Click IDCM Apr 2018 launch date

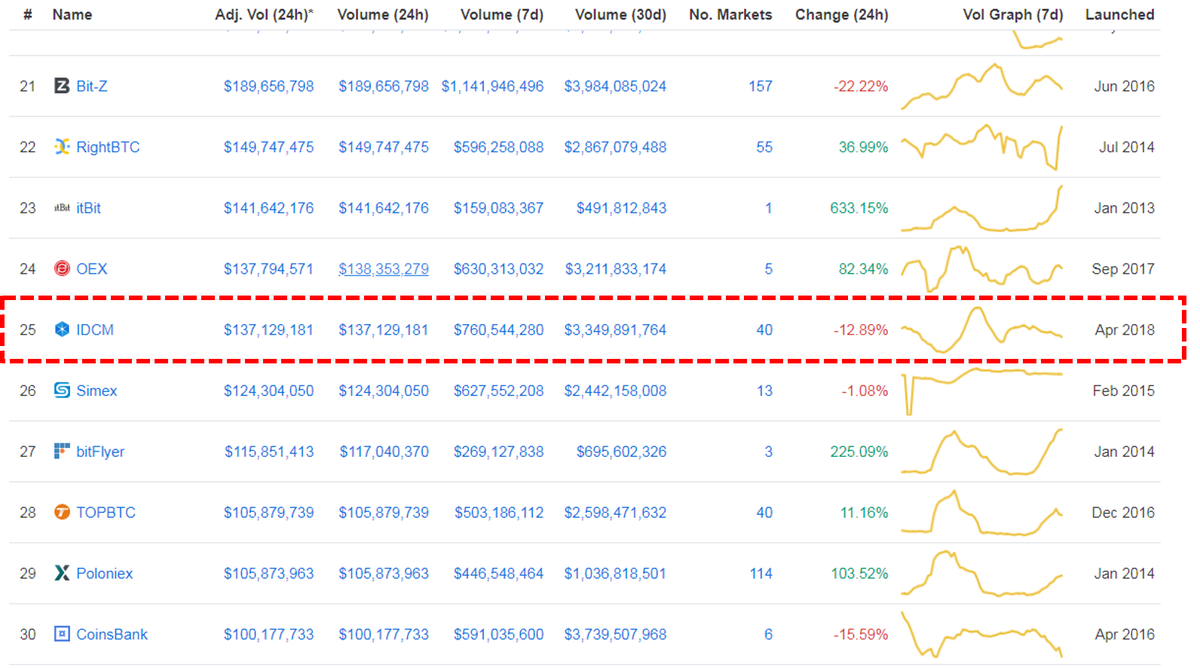coord(1124,330)
